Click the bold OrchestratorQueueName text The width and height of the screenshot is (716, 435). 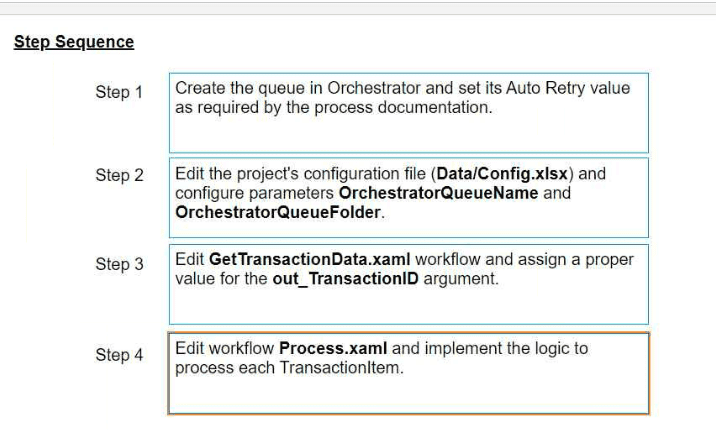(x=438, y=193)
